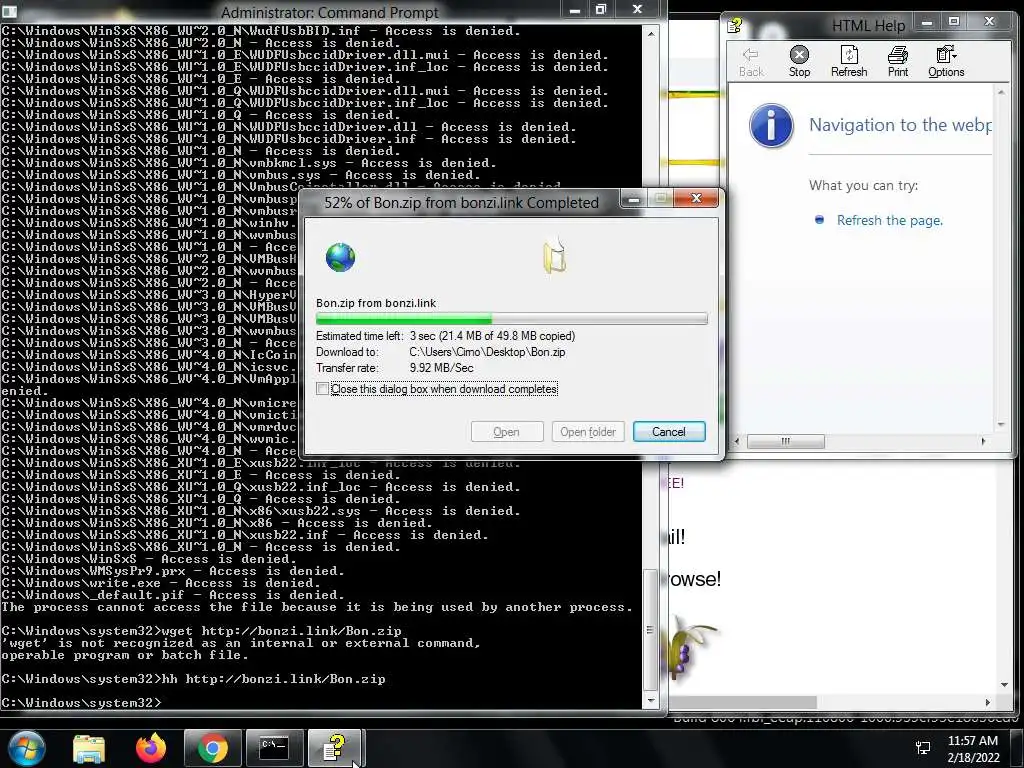Viewport: 1024px width, 768px height.
Task: Click 'Refresh the page.' link
Action: click(x=889, y=221)
